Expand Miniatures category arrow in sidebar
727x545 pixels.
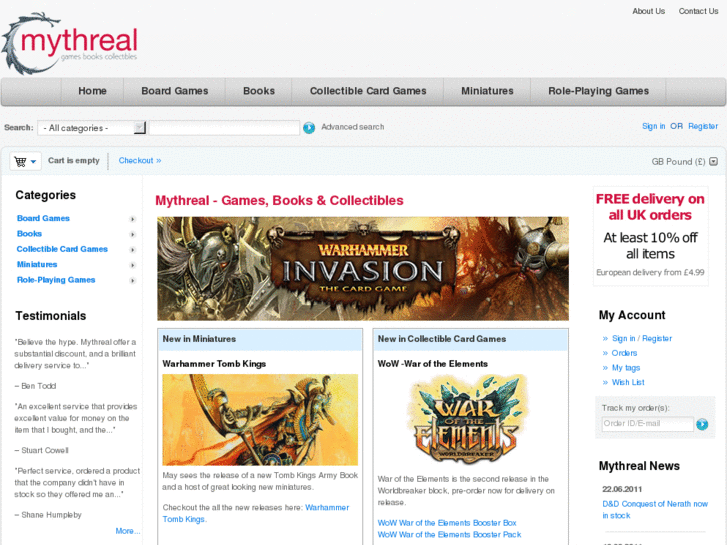[133, 265]
